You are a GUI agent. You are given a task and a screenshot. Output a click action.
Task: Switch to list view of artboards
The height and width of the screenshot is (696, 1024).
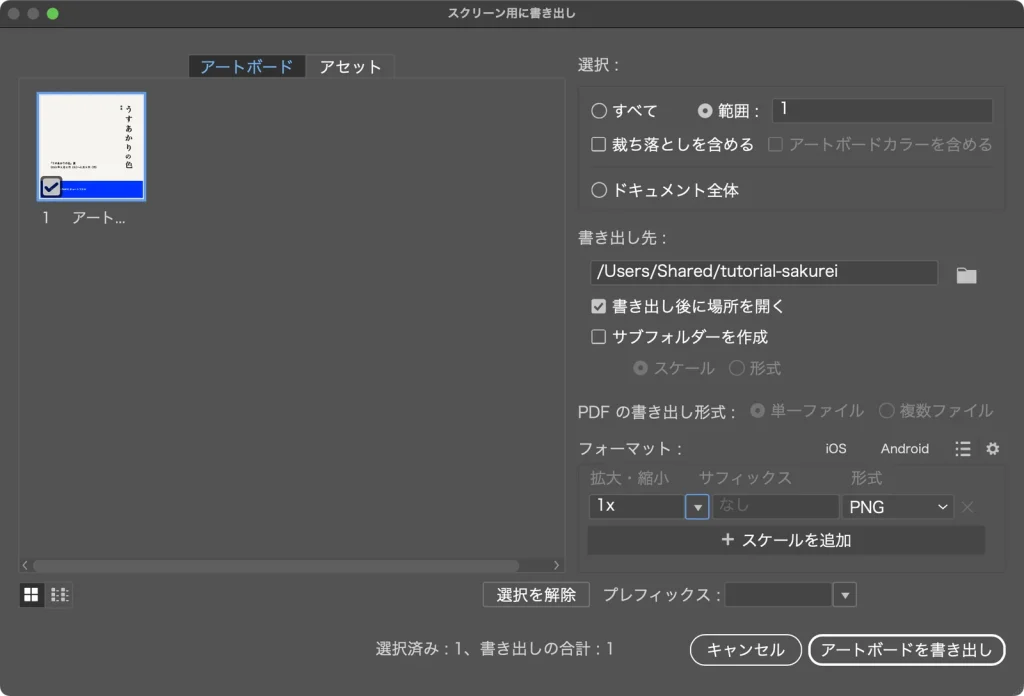59,595
